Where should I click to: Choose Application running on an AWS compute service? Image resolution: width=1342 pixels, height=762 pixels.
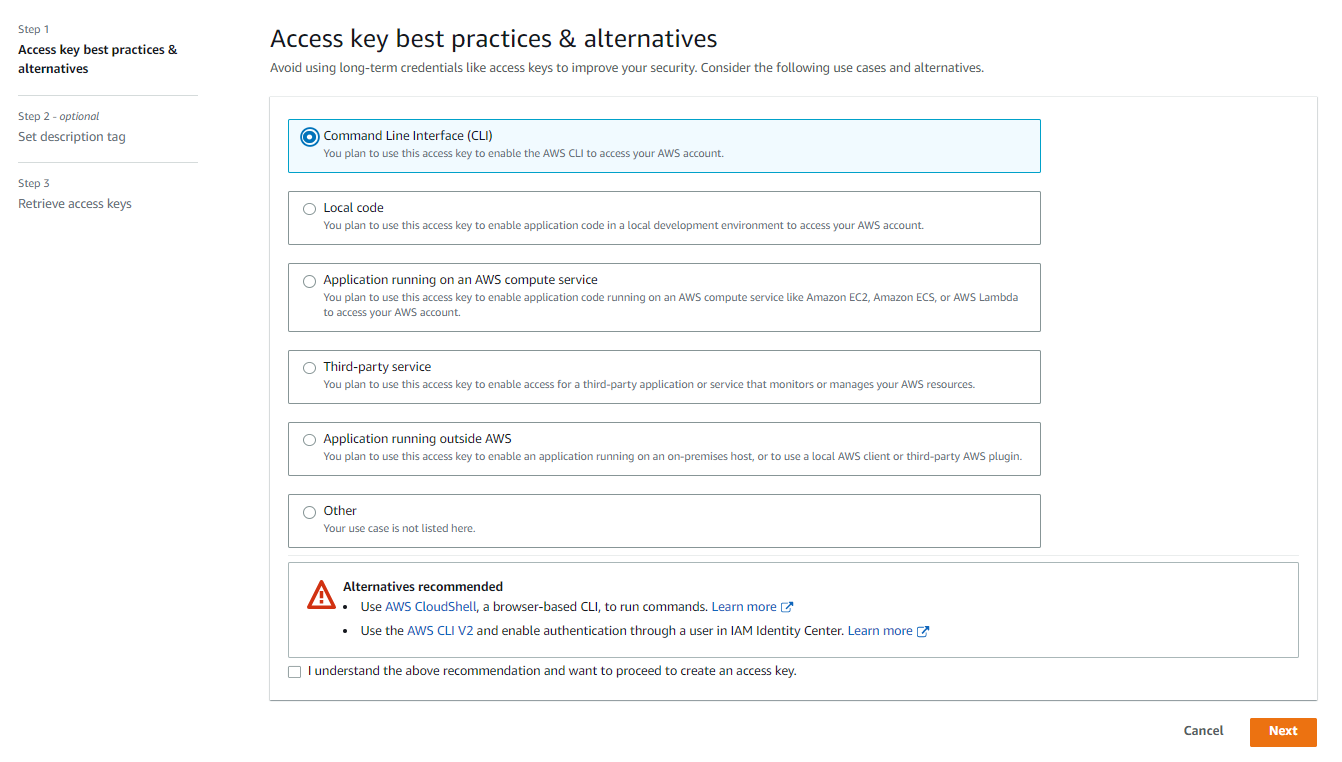coord(310,281)
